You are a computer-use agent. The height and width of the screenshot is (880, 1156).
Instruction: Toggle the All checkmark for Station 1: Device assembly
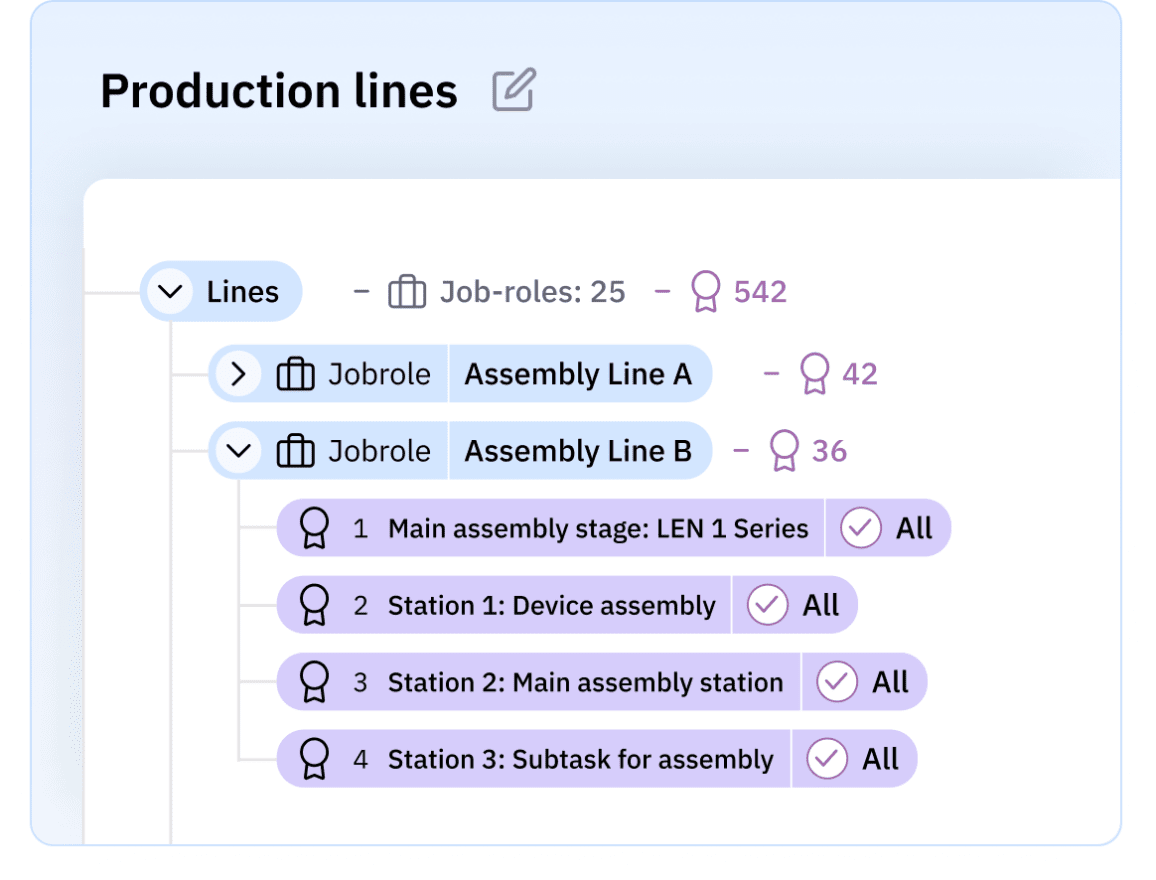[x=768, y=605]
